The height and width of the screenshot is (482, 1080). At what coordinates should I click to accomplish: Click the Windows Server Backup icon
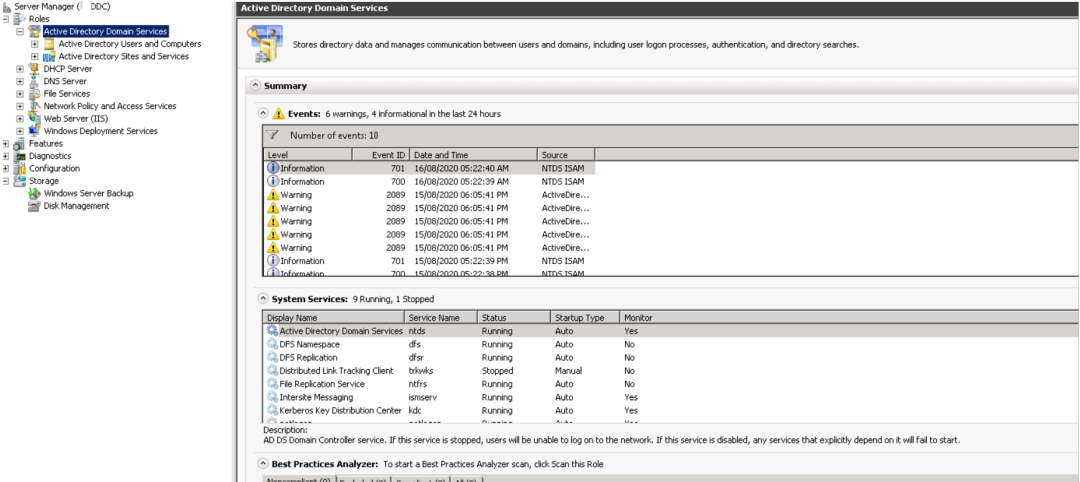34,193
